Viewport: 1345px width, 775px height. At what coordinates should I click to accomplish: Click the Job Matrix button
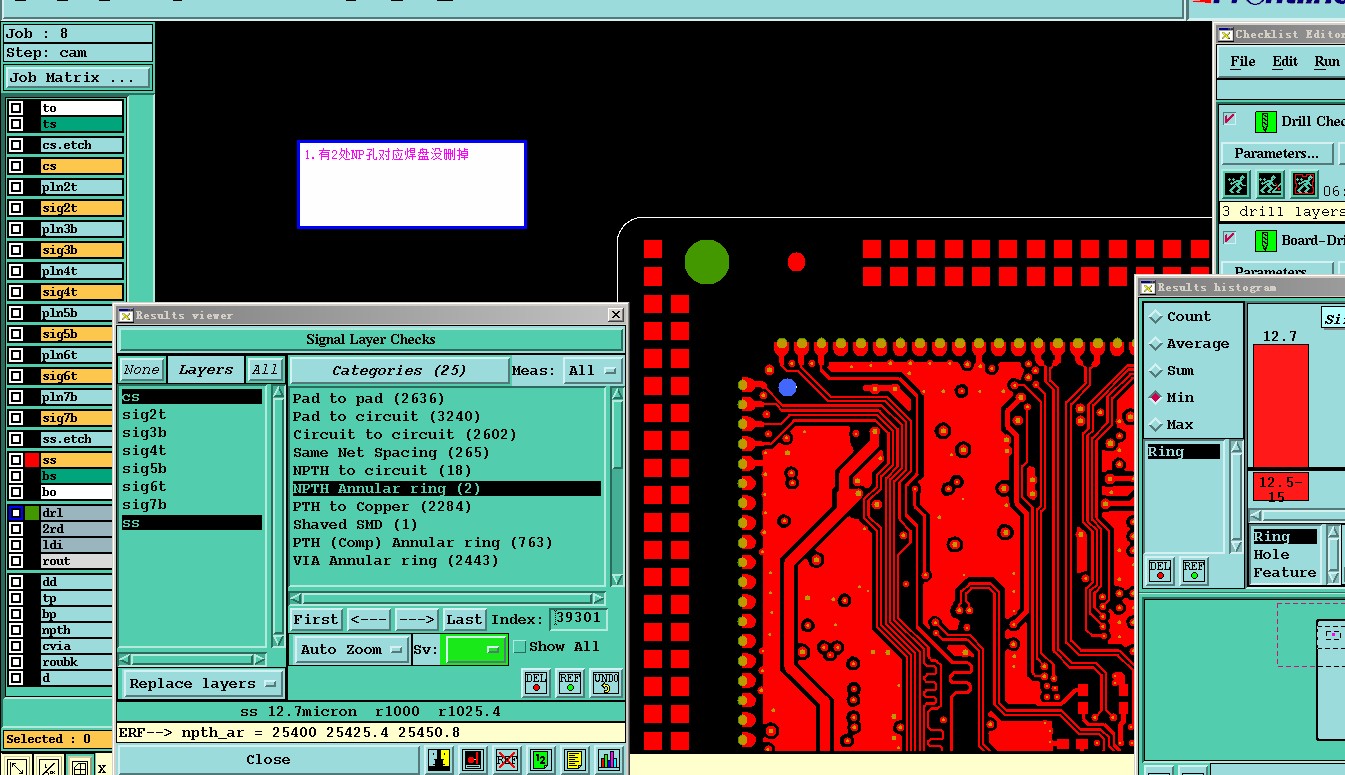coord(78,77)
